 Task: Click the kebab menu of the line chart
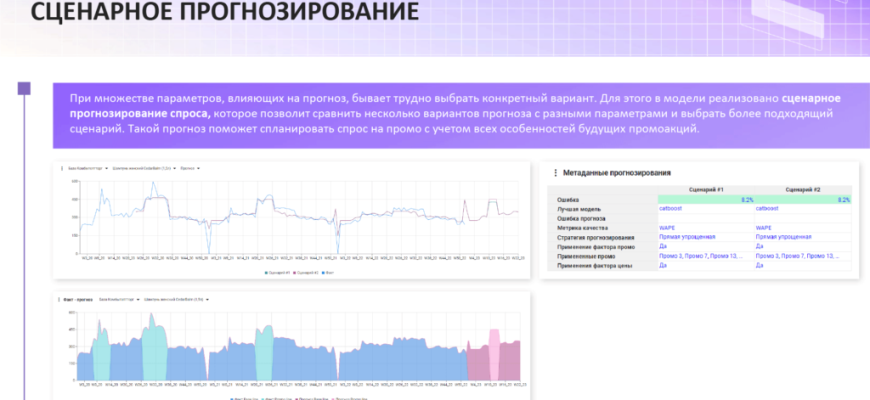tap(63, 168)
